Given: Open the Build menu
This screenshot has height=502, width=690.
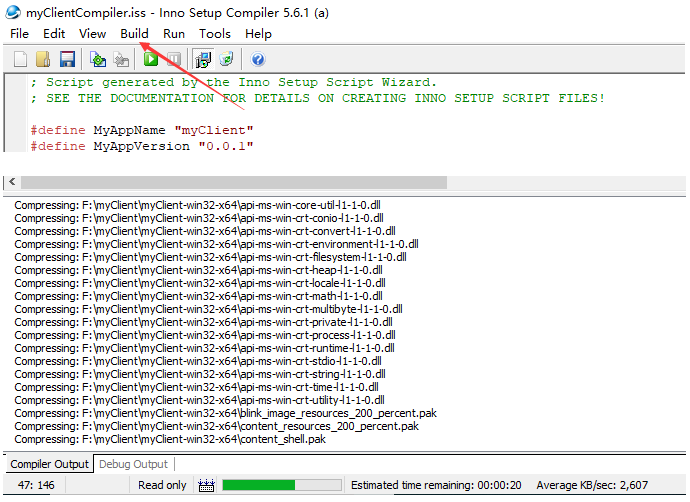Looking at the screenshot, I should (134, 34).
